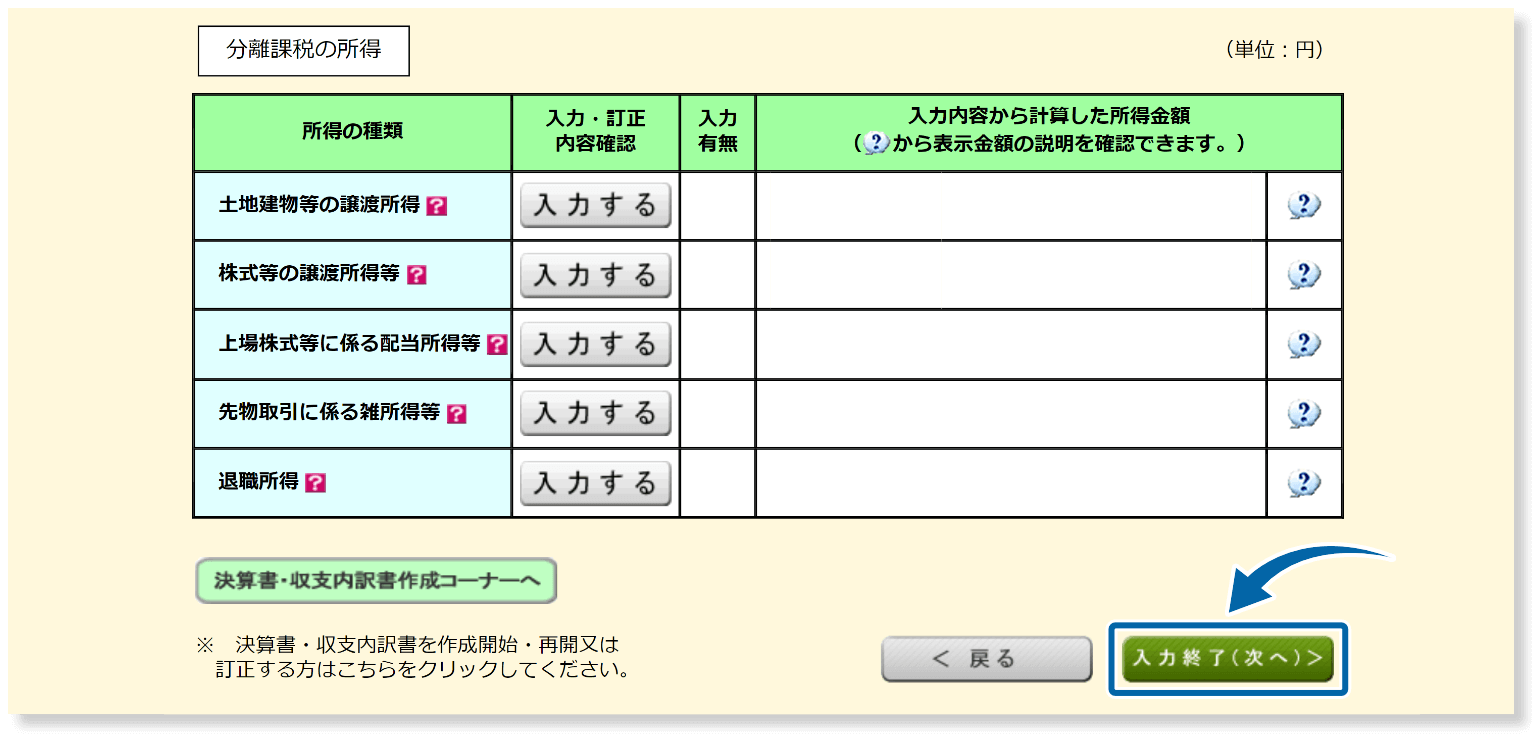Select the 退職所得 row label
This screenshot has height=740, width=1536.
[259, 482]
